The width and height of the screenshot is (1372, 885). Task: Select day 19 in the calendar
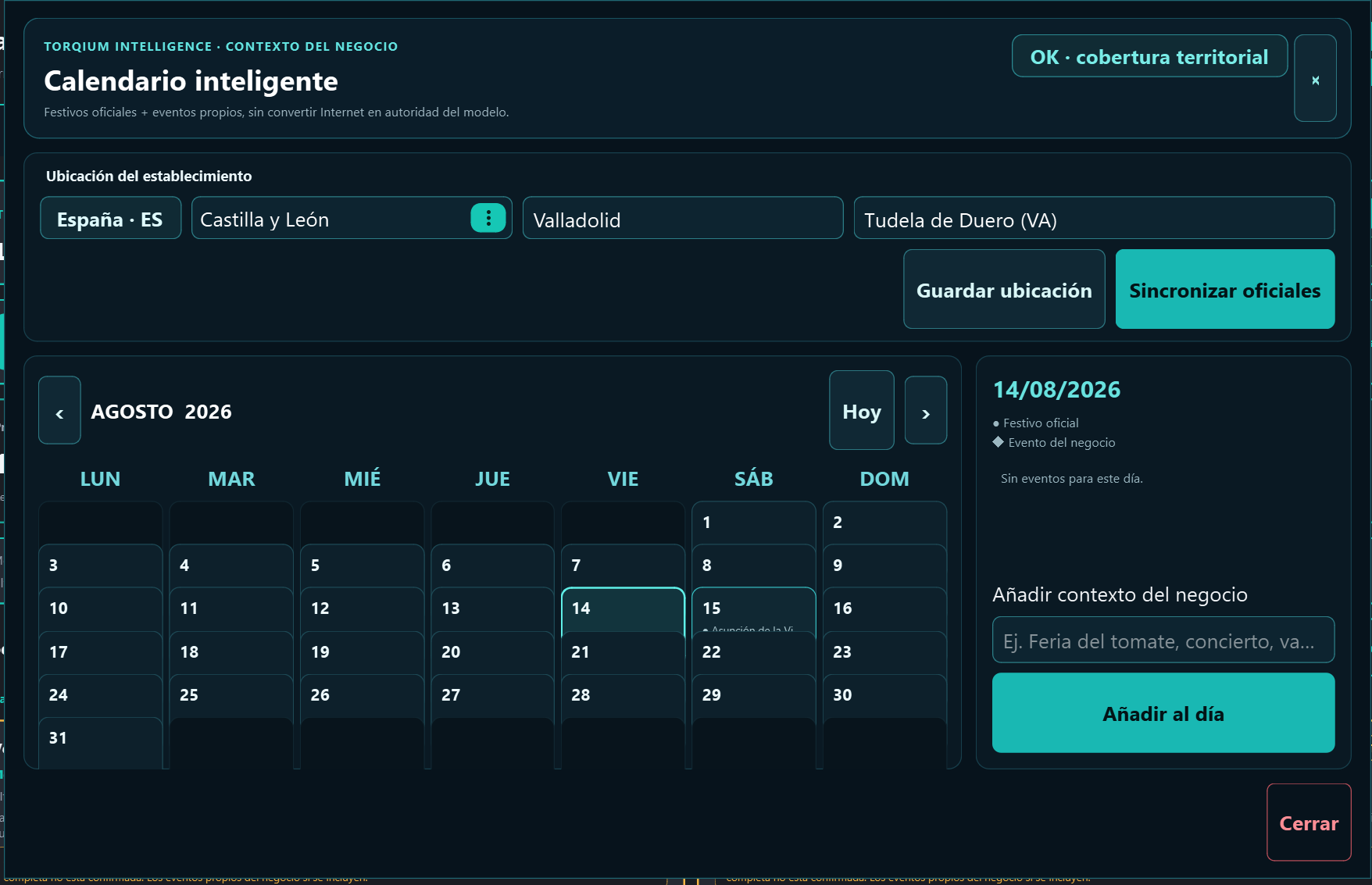point(363,653)
